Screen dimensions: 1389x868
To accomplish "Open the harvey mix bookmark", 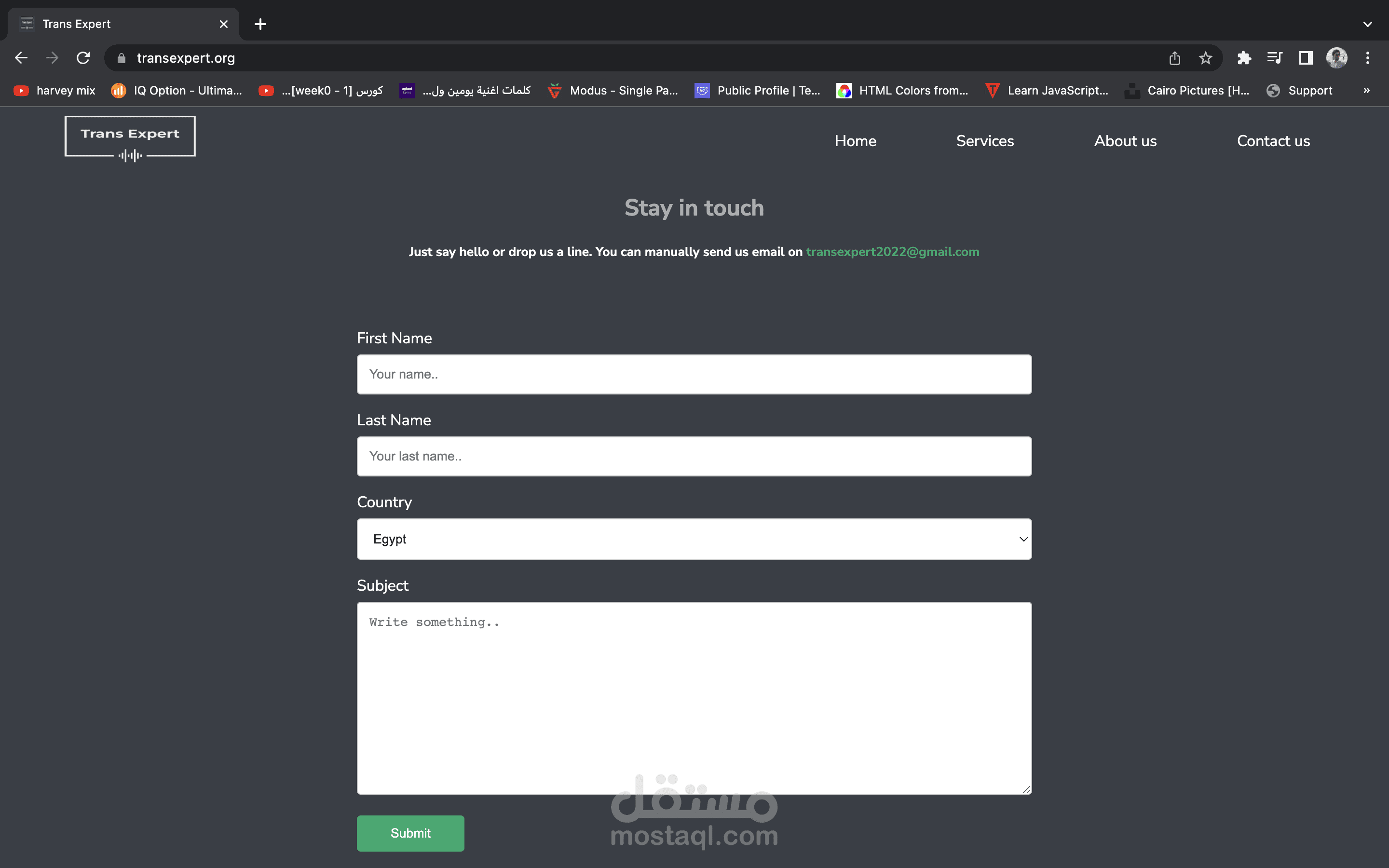I will [54, 91].
